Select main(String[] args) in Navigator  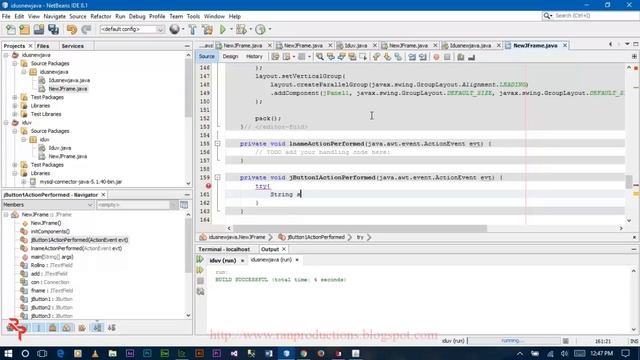(52, 257)
